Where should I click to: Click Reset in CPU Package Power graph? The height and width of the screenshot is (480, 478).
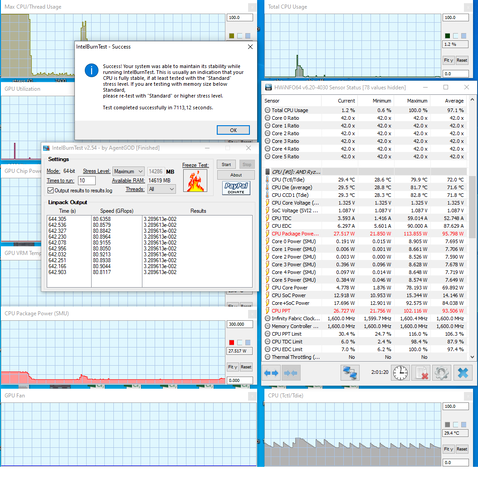click(246, 367)
